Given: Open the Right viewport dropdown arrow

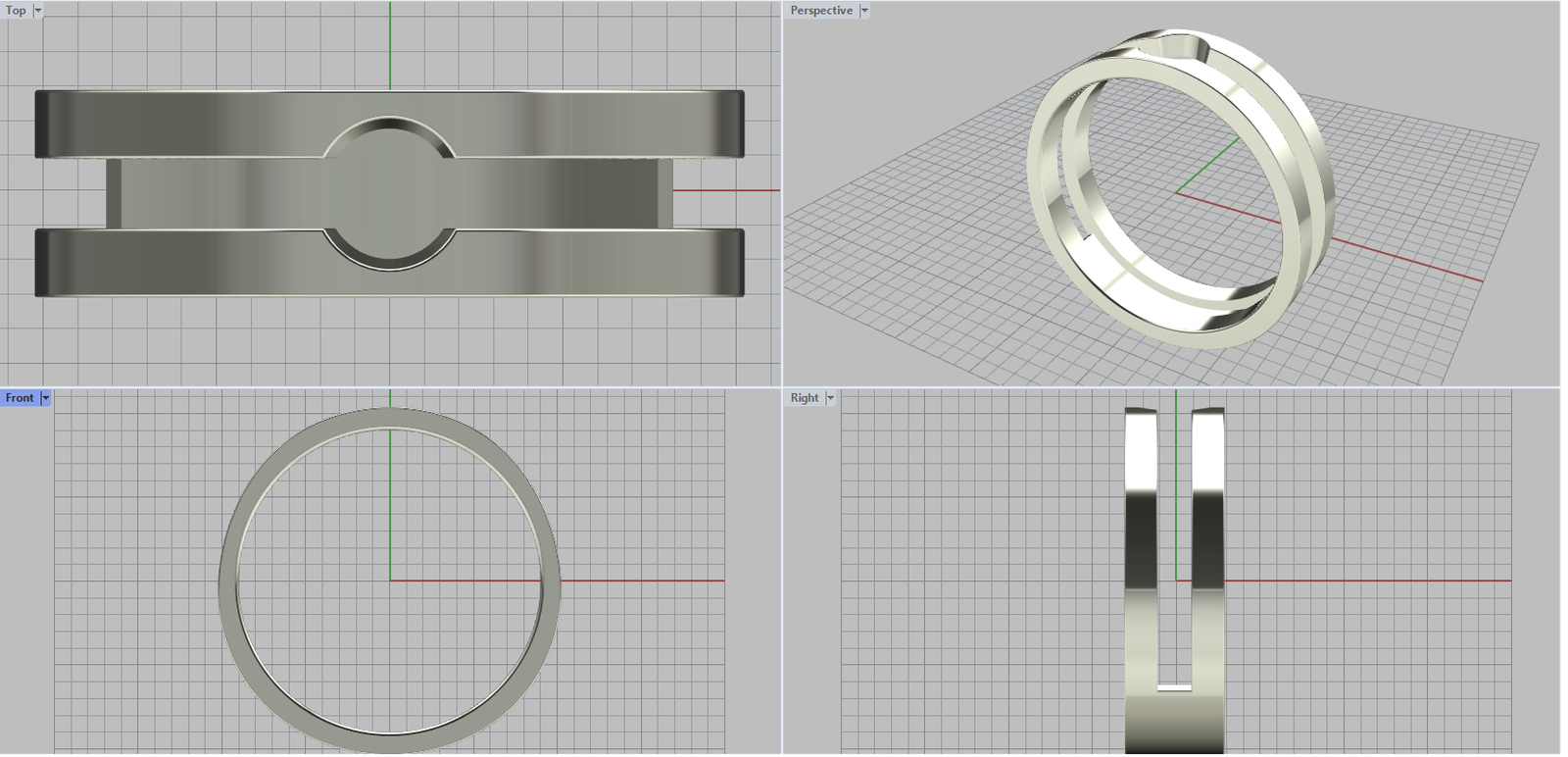Looking at the screenshot, I should (x=830, y=398).
